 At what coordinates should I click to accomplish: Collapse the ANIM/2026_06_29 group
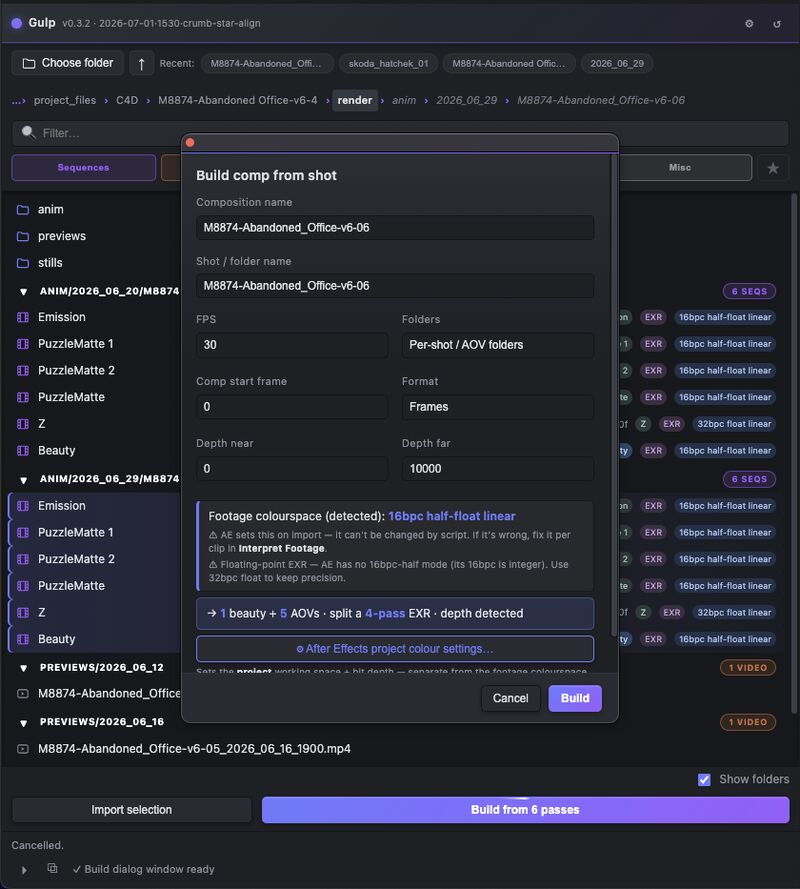click(23, 480)
